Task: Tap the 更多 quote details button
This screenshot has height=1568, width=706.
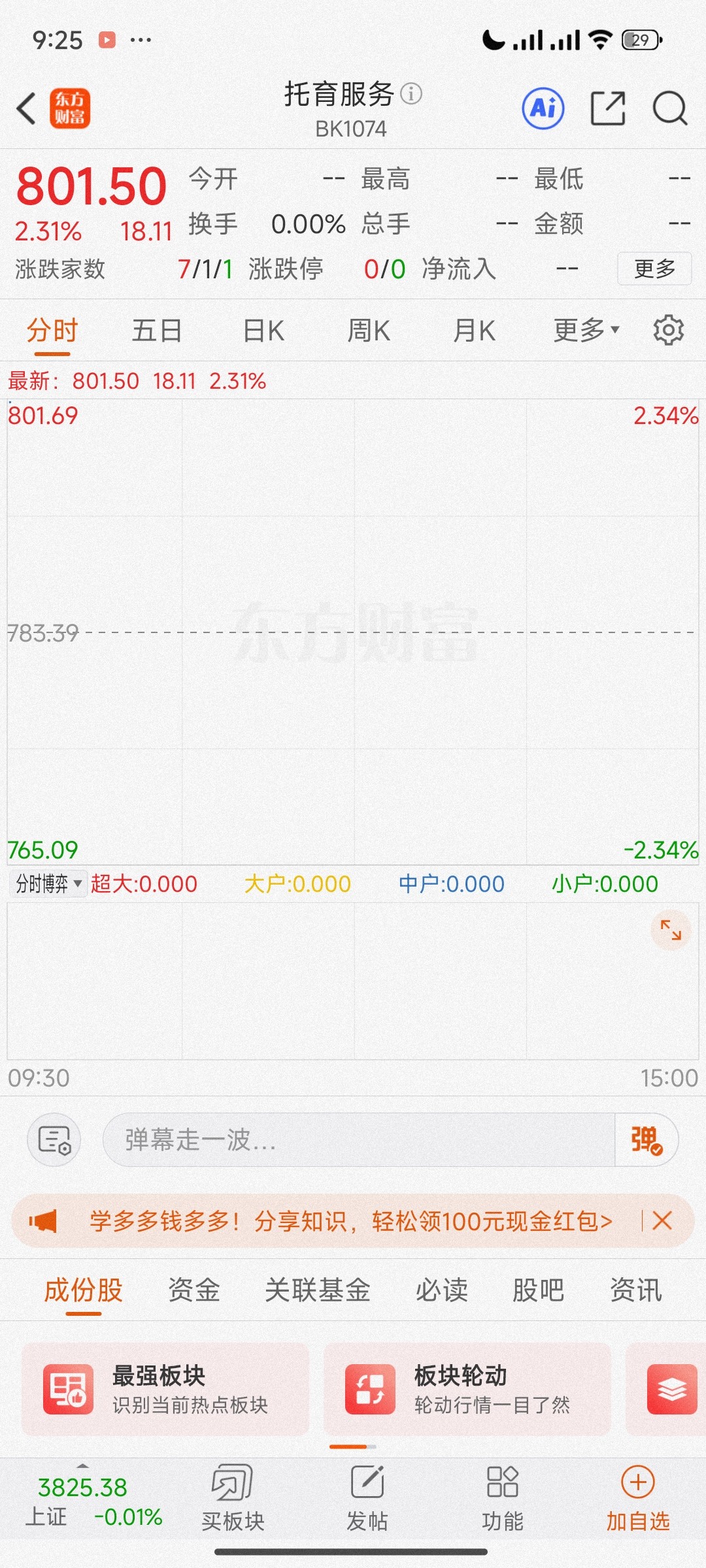Action: pyautogui.click(x=654, y=269)
